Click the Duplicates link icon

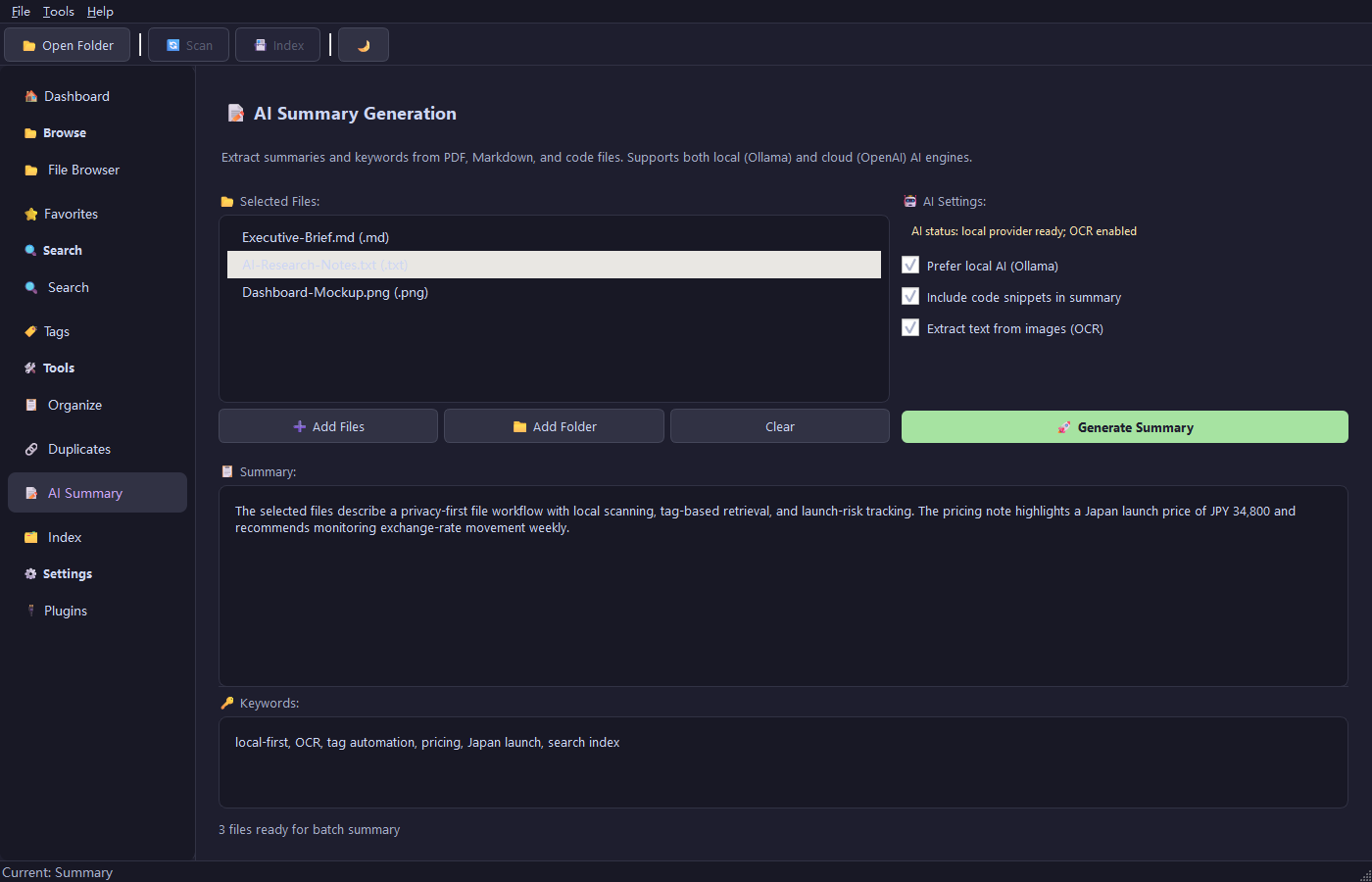[x=30, y=449]
